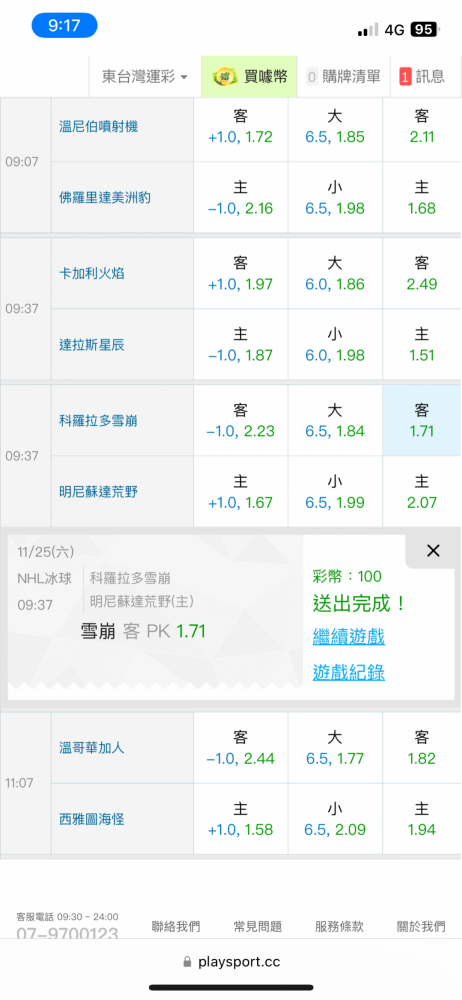
Task: Choose 主 −1.0, 1.87 Dallas Stars spread
Action: 241,345
